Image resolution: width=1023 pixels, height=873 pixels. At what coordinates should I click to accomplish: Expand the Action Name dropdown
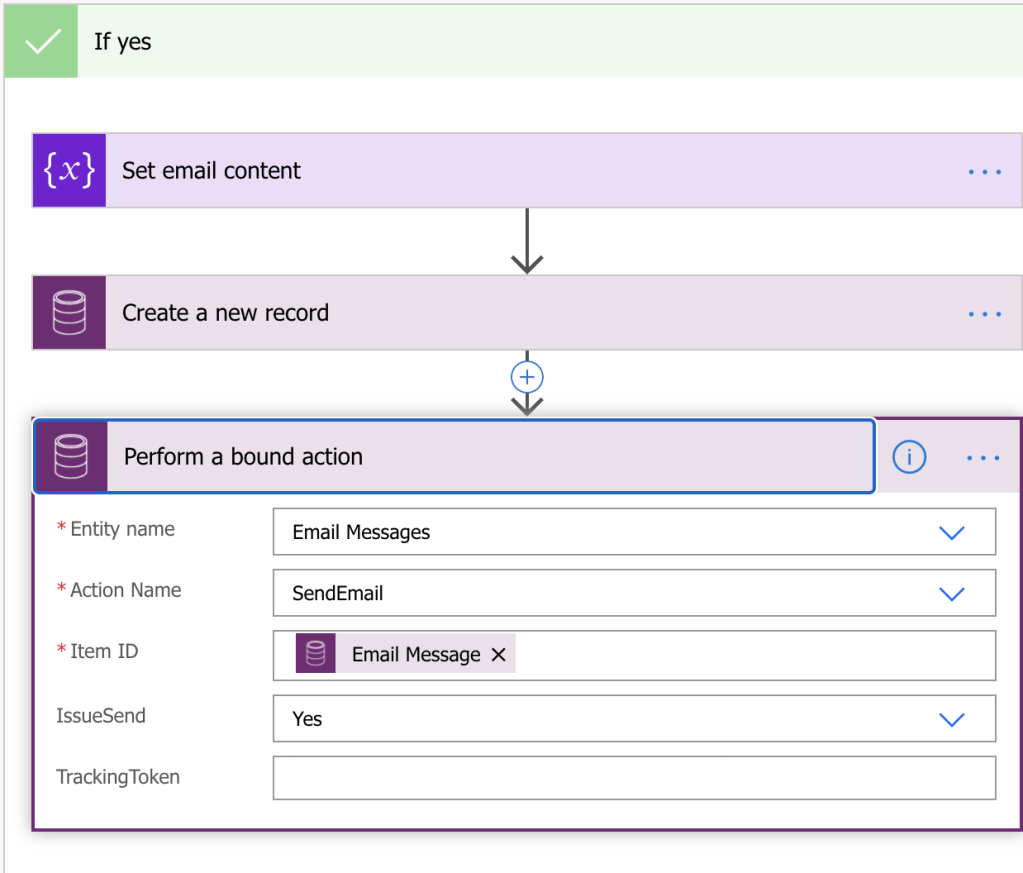click(x=951, y=592)
